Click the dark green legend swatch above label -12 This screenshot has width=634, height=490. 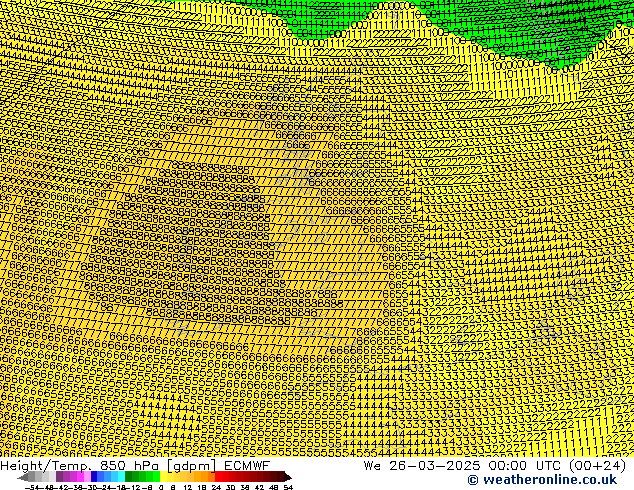[x=128, y=476]
